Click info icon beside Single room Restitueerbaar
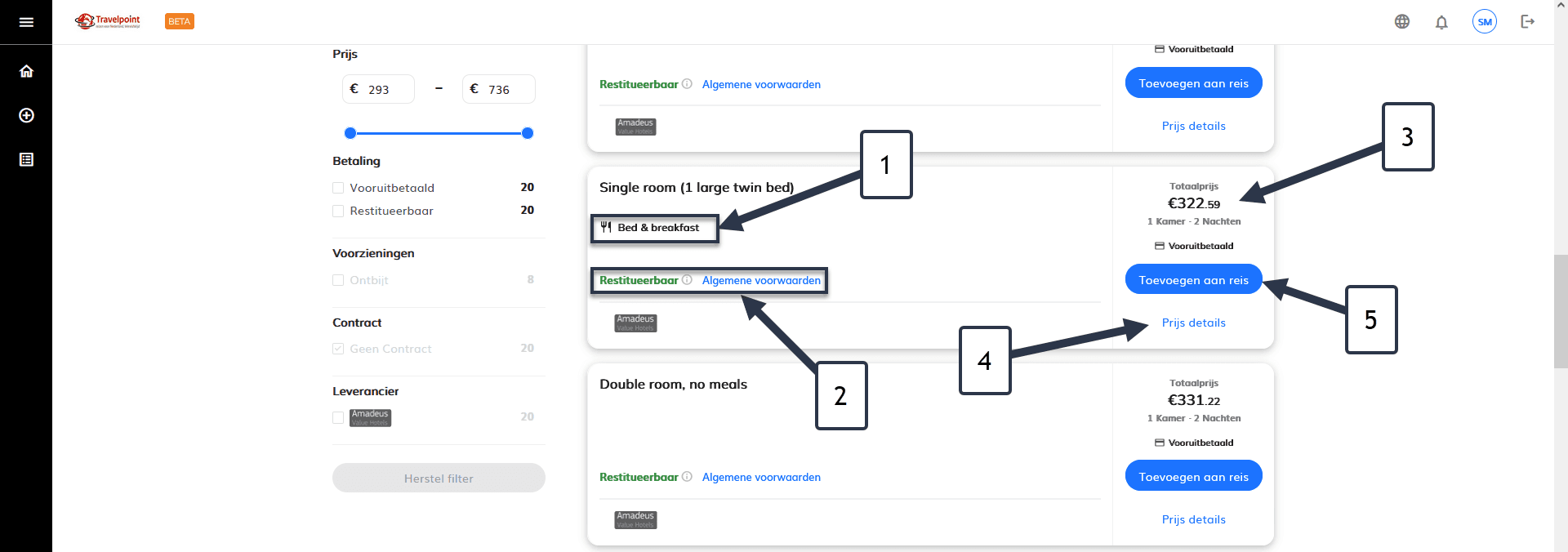 coord(687,280)
